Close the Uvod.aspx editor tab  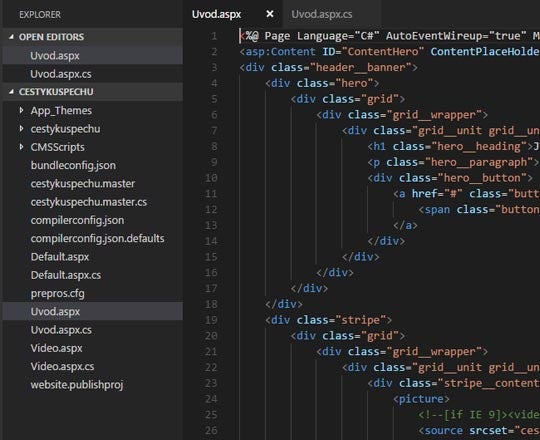(270, 14)
